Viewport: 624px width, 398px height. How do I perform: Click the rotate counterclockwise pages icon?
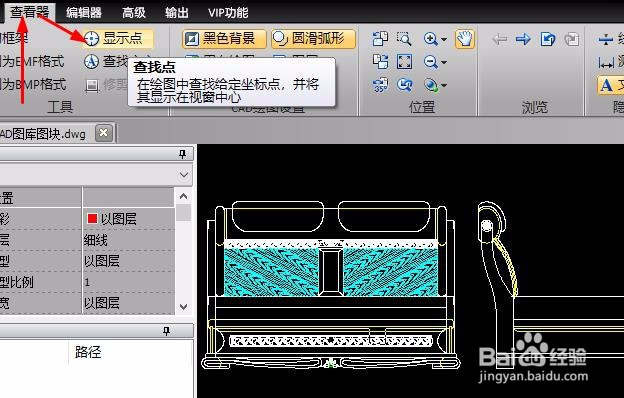click(380, 39)
